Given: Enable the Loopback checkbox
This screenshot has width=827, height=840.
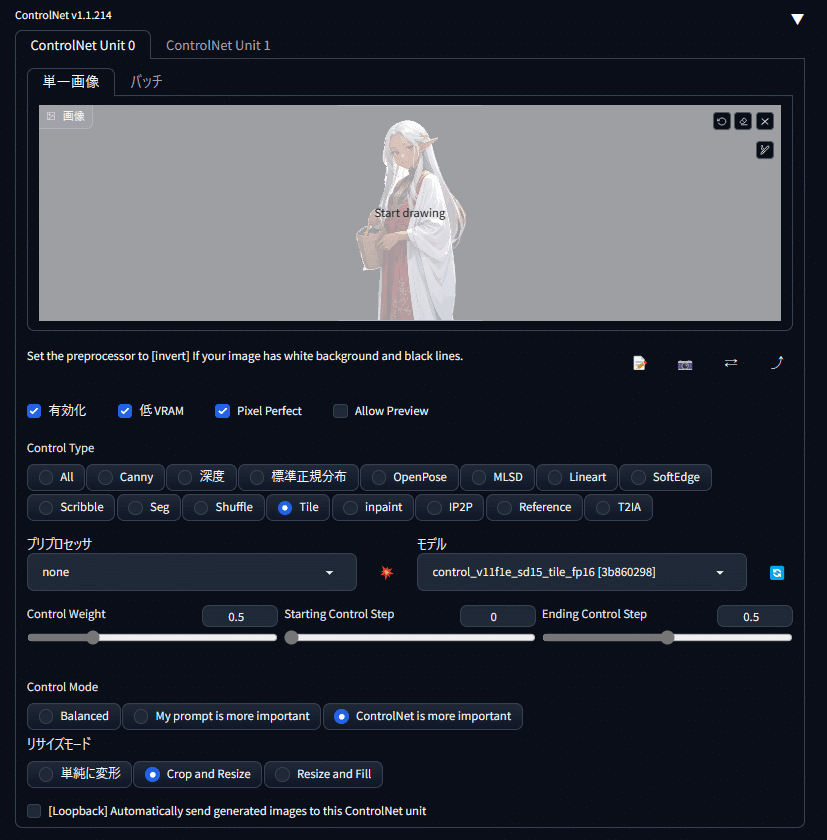Looking at the screenshot, I should (33, 811).
